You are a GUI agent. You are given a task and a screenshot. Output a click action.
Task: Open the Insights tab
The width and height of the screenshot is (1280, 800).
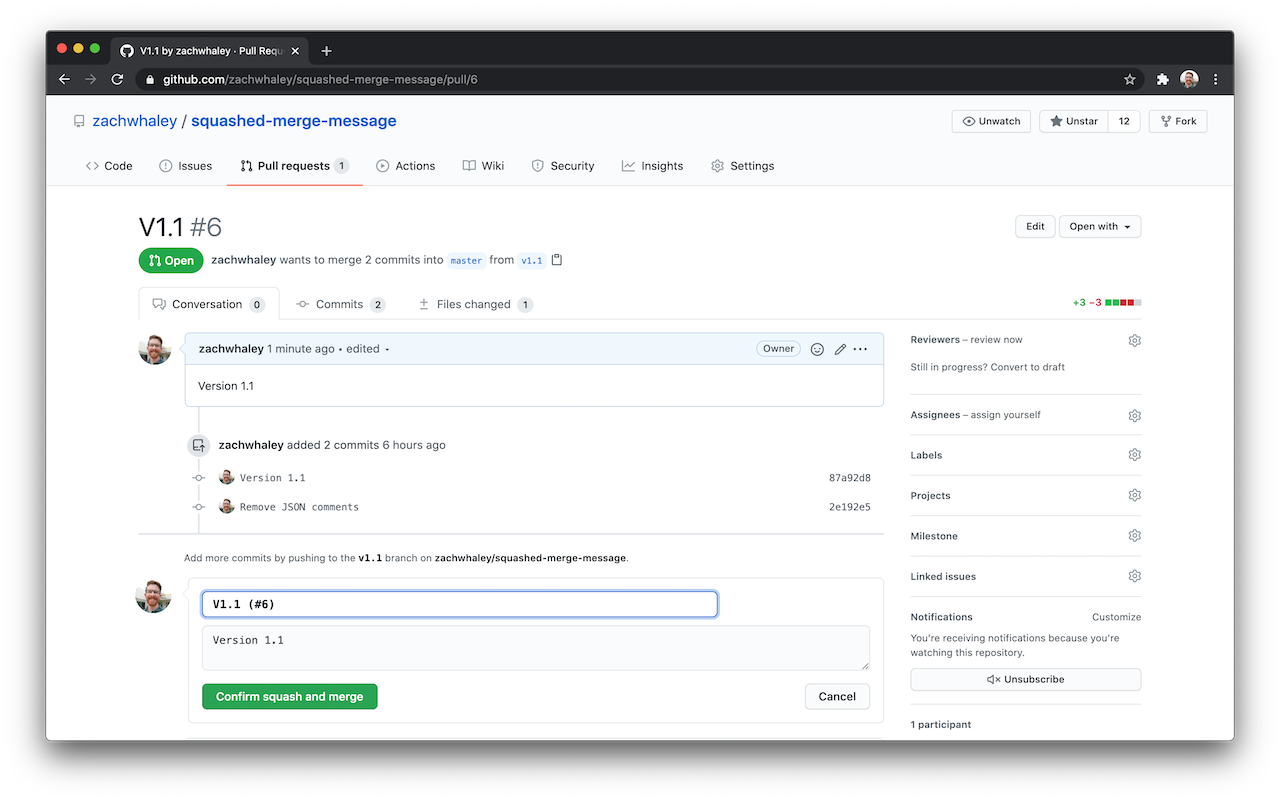click(x=652, y=166)
